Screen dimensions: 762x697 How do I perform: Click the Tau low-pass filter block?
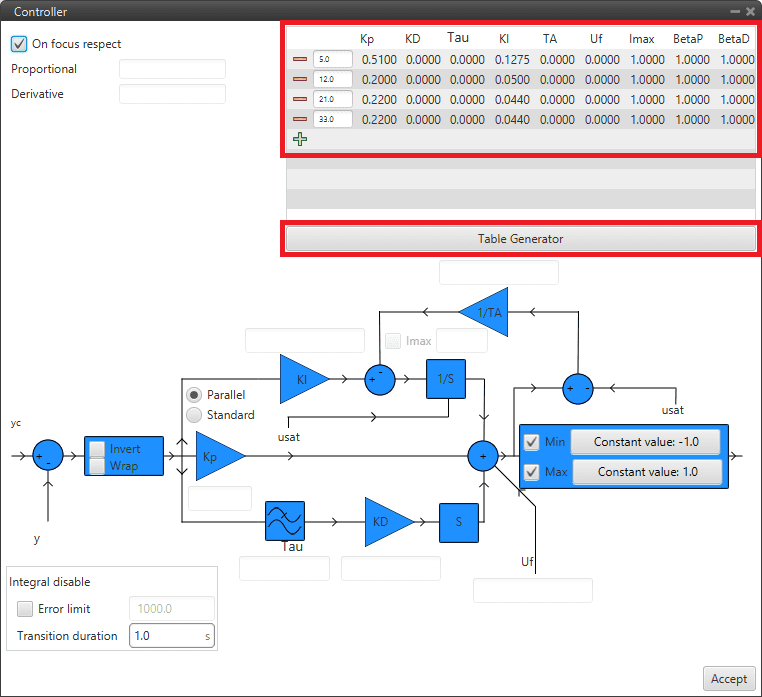pos(284,522)
